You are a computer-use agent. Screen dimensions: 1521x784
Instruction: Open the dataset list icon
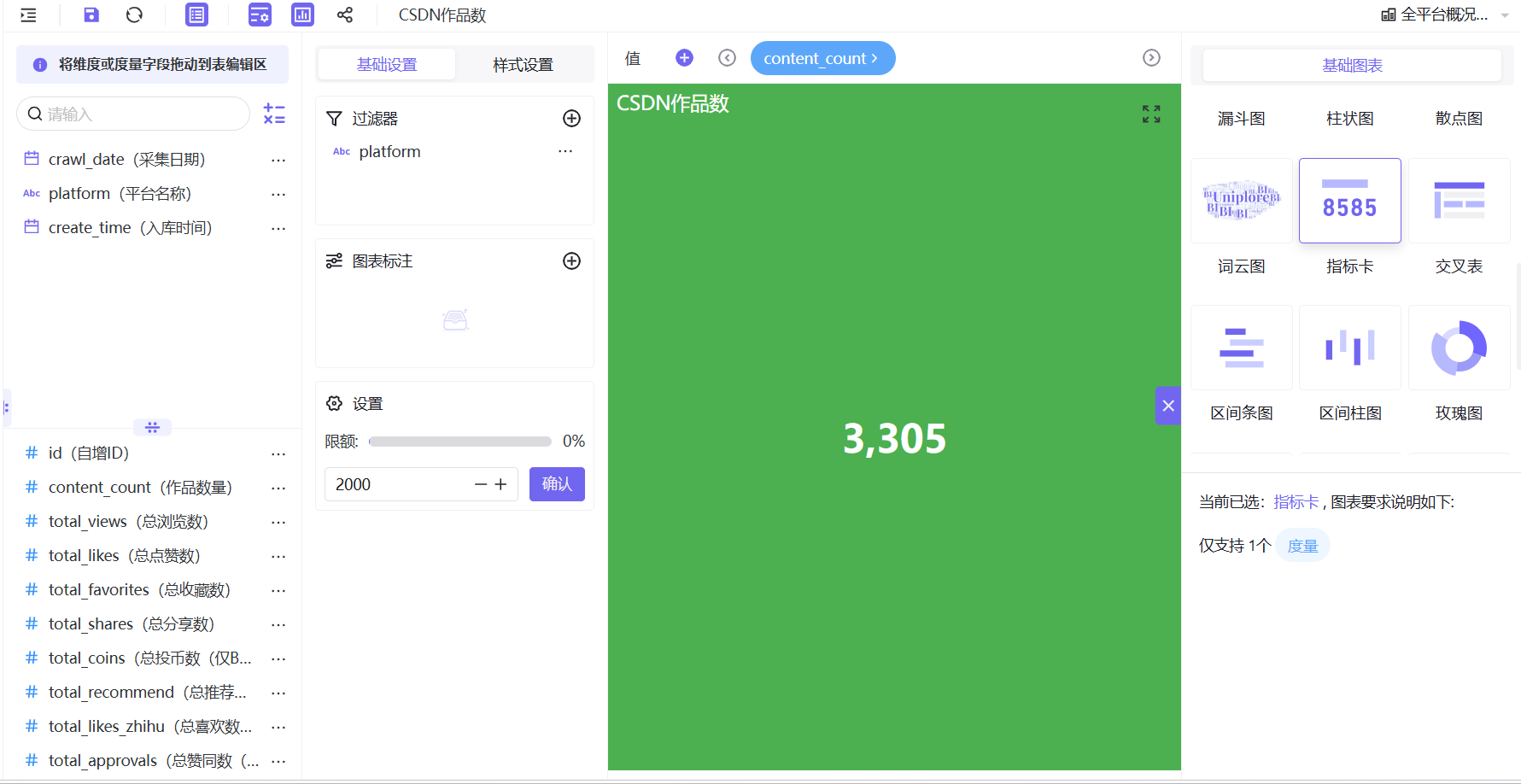(x=196, y=15)
